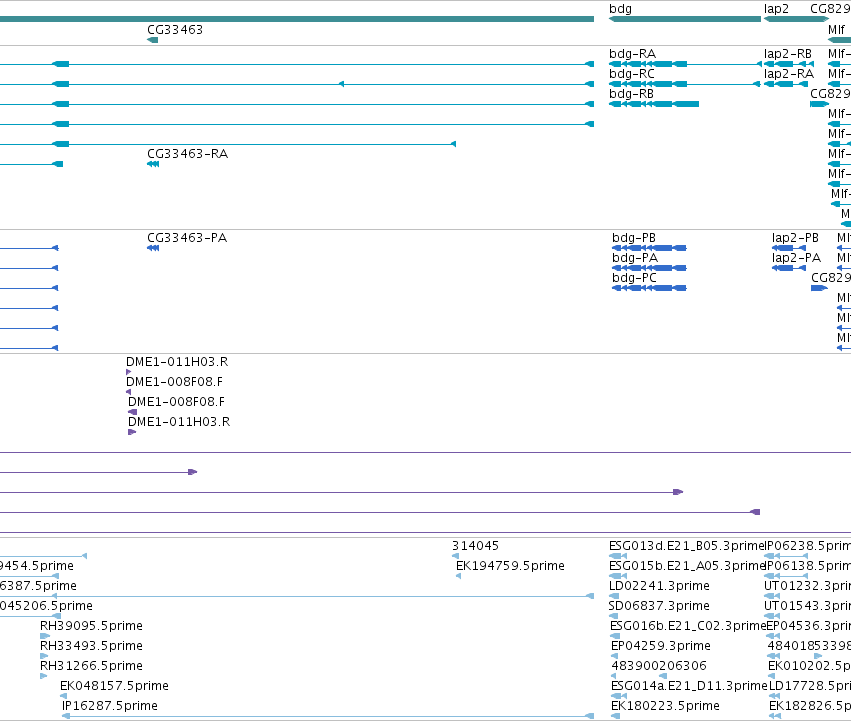This screenshot has height=721, width=851.
Task: Select the lap2-PB protein label
Action: (x=795, y=238)
